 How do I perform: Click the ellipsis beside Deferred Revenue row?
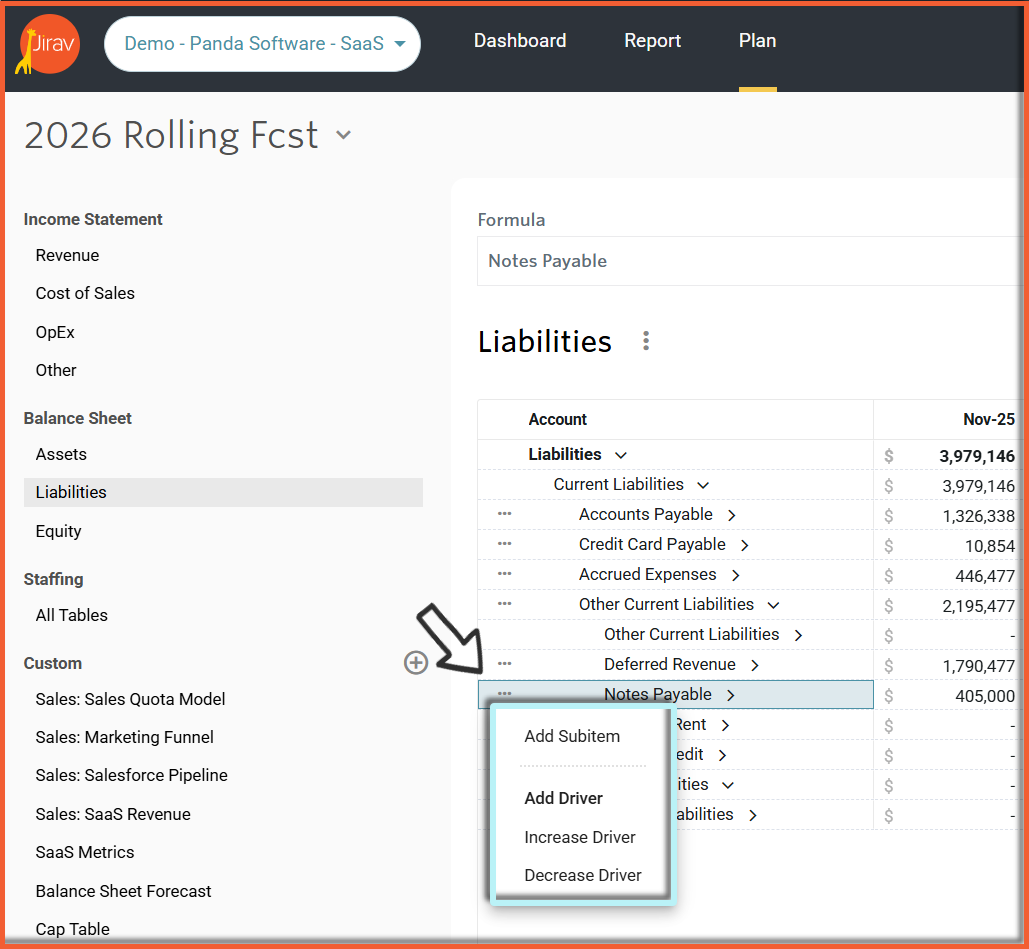pyautogui.click(x=504, y=664)
